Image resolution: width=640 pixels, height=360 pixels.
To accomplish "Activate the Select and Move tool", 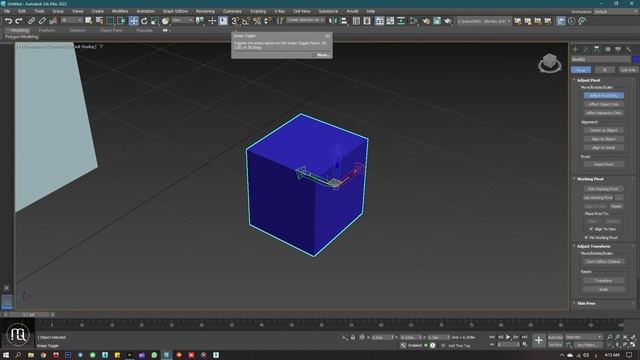I will coord(133,21).
